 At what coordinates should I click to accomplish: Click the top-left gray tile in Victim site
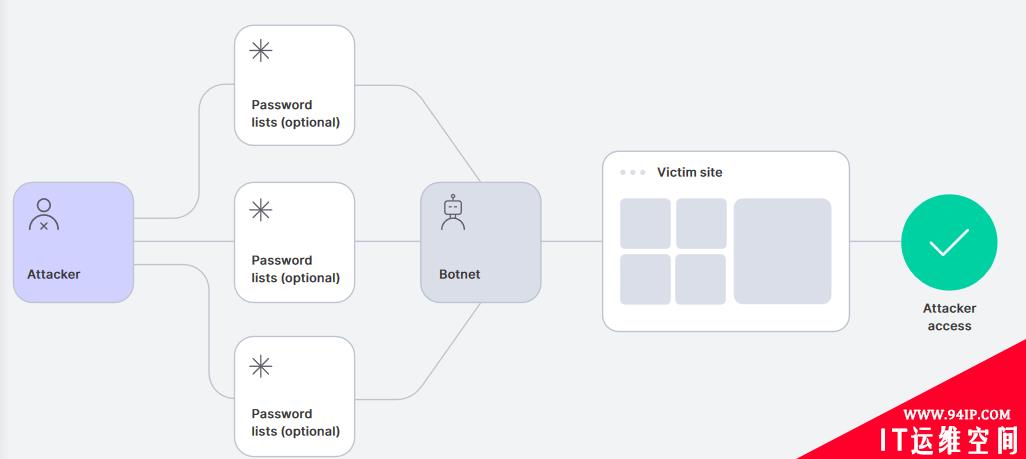click(x=645, y=224)
